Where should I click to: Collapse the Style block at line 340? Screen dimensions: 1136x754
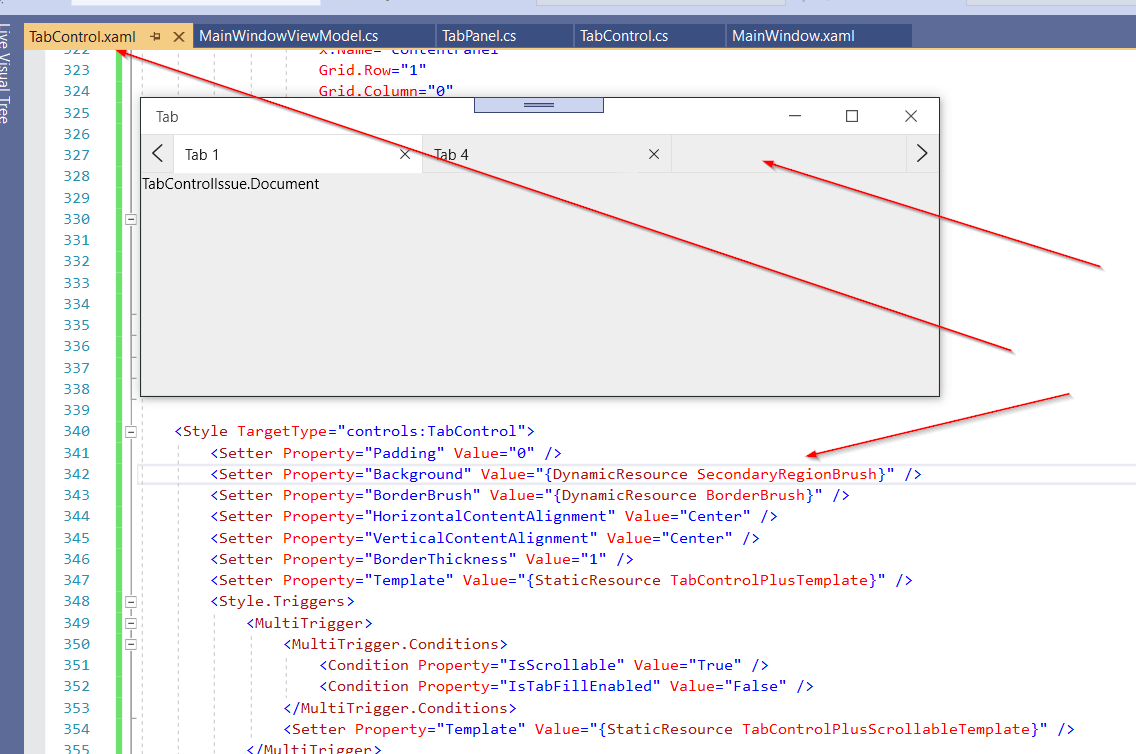click(131, 432)
